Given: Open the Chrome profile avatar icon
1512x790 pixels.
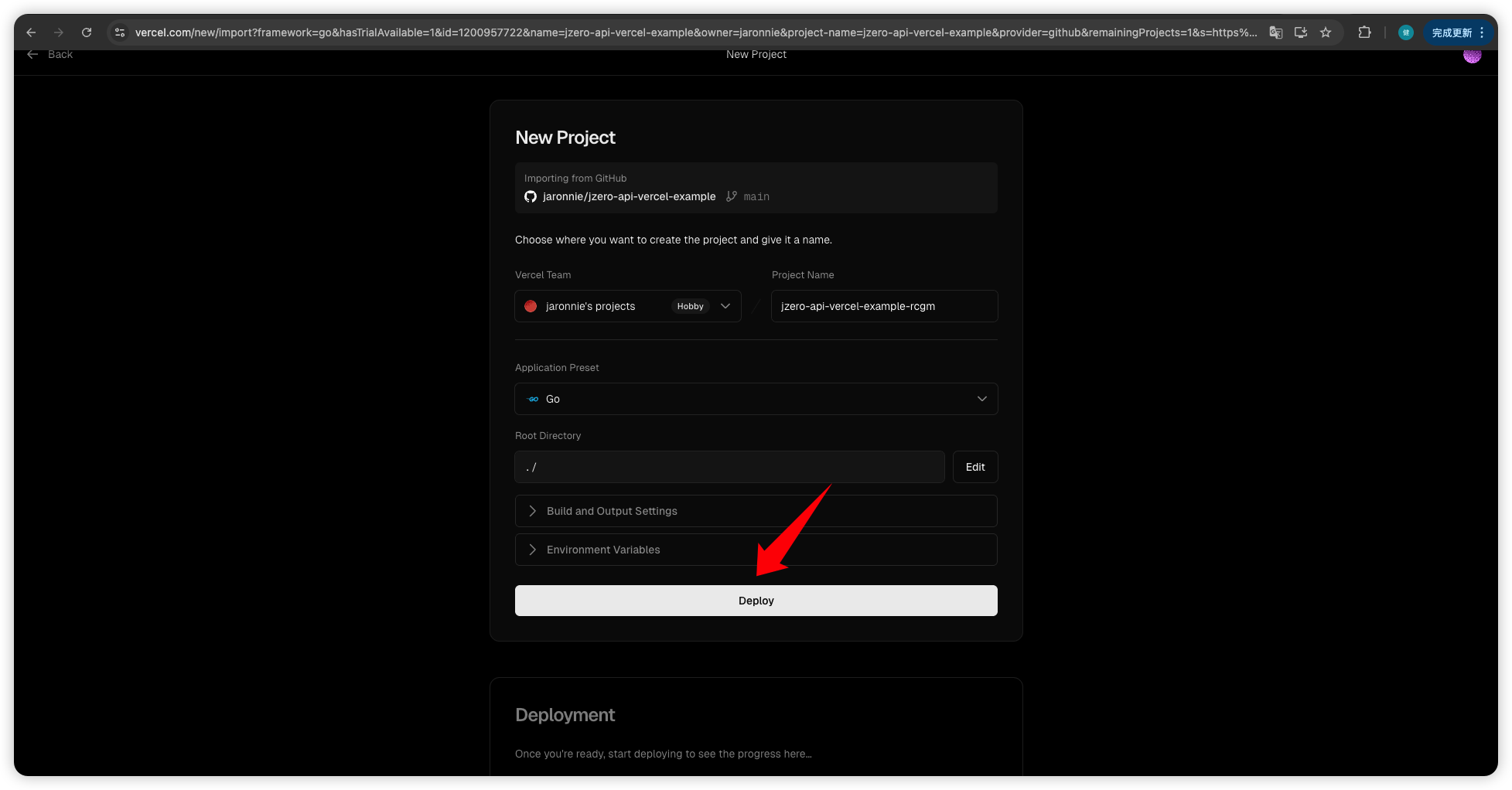Looking at the screenshot, I should [x=1406, y=32].
